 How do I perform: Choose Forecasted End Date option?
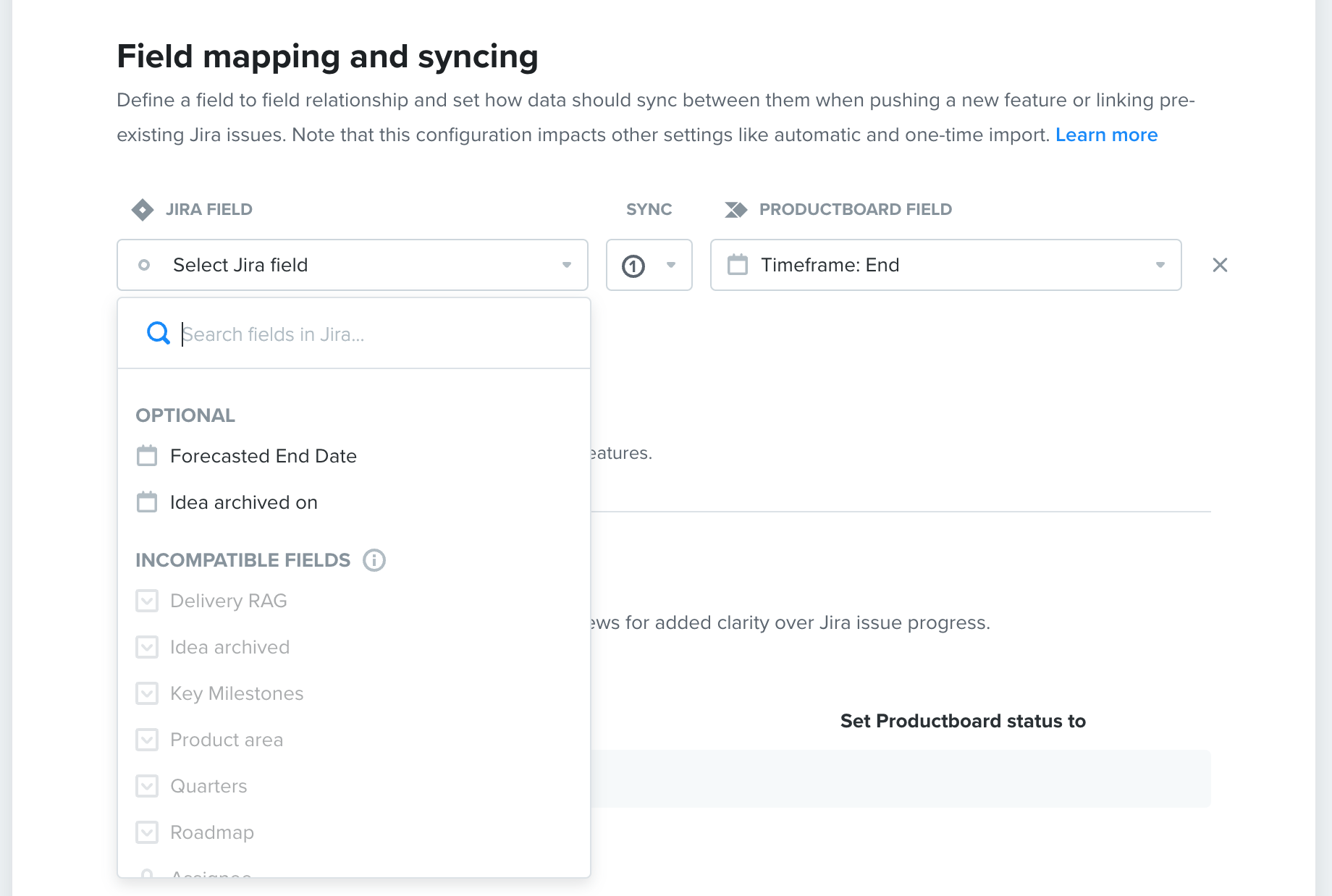264,456
